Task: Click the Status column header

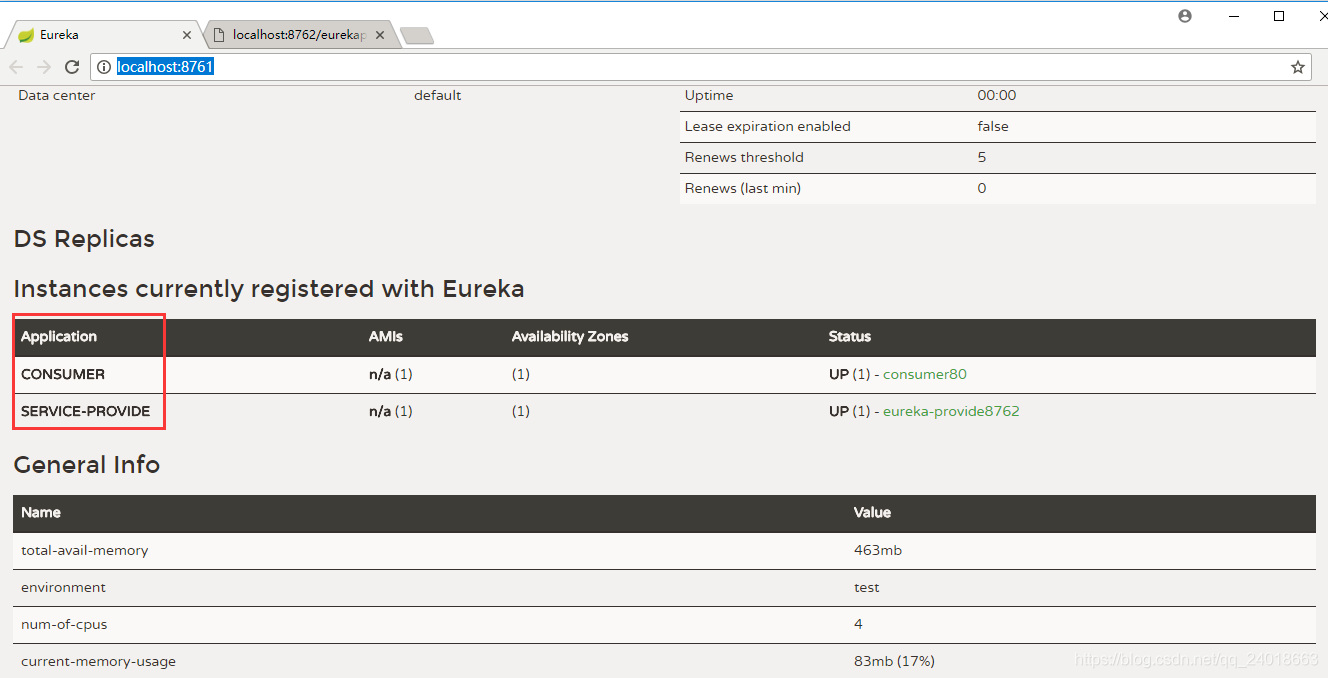Action: [x=850, y=336]
